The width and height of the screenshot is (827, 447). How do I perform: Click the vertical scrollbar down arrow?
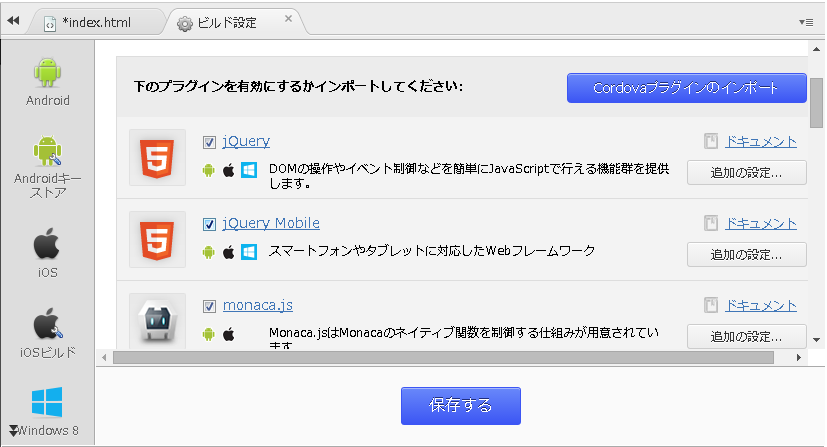coord(816,340)
